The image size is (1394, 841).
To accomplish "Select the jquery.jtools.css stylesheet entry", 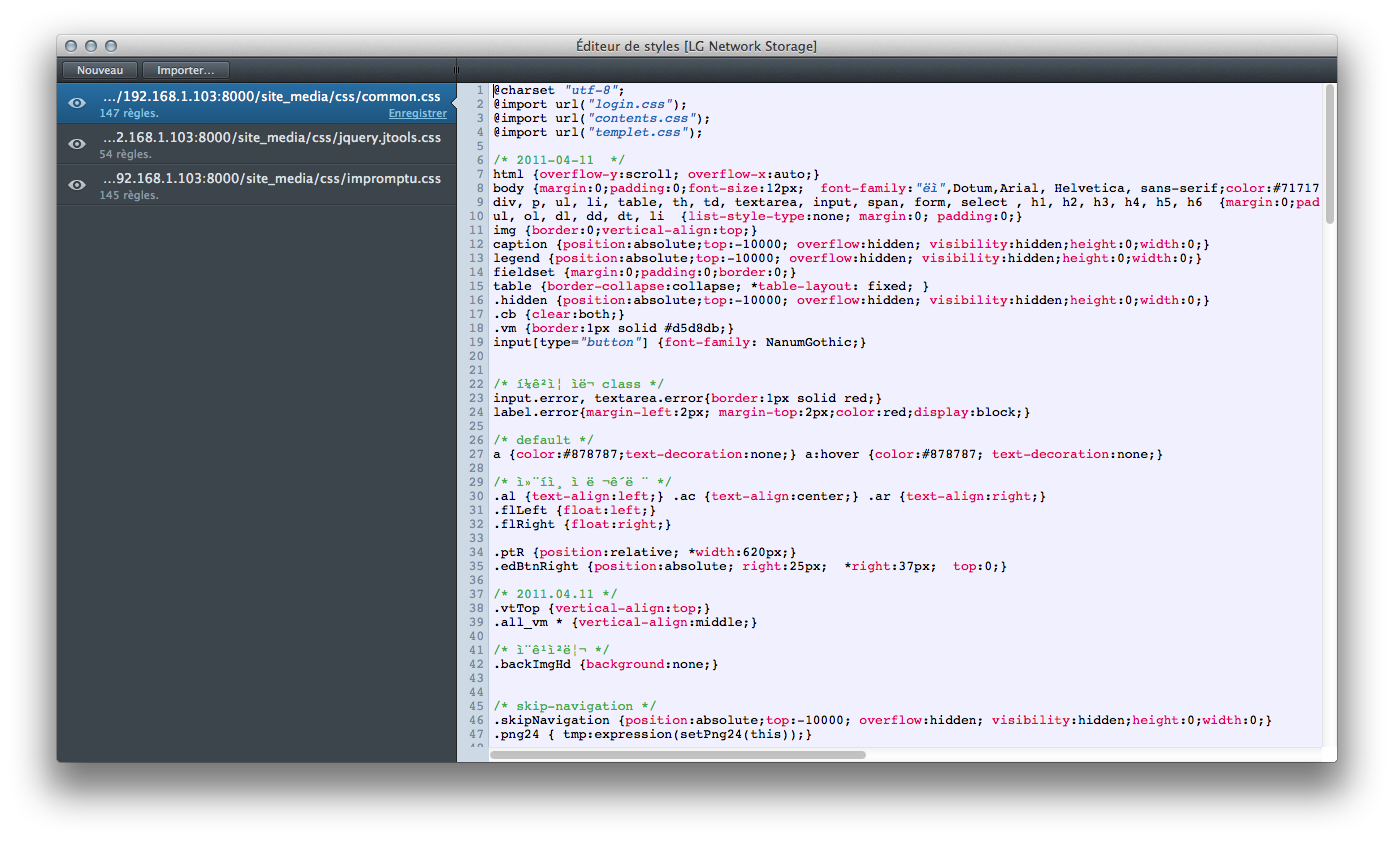I will tap(257, 144).
